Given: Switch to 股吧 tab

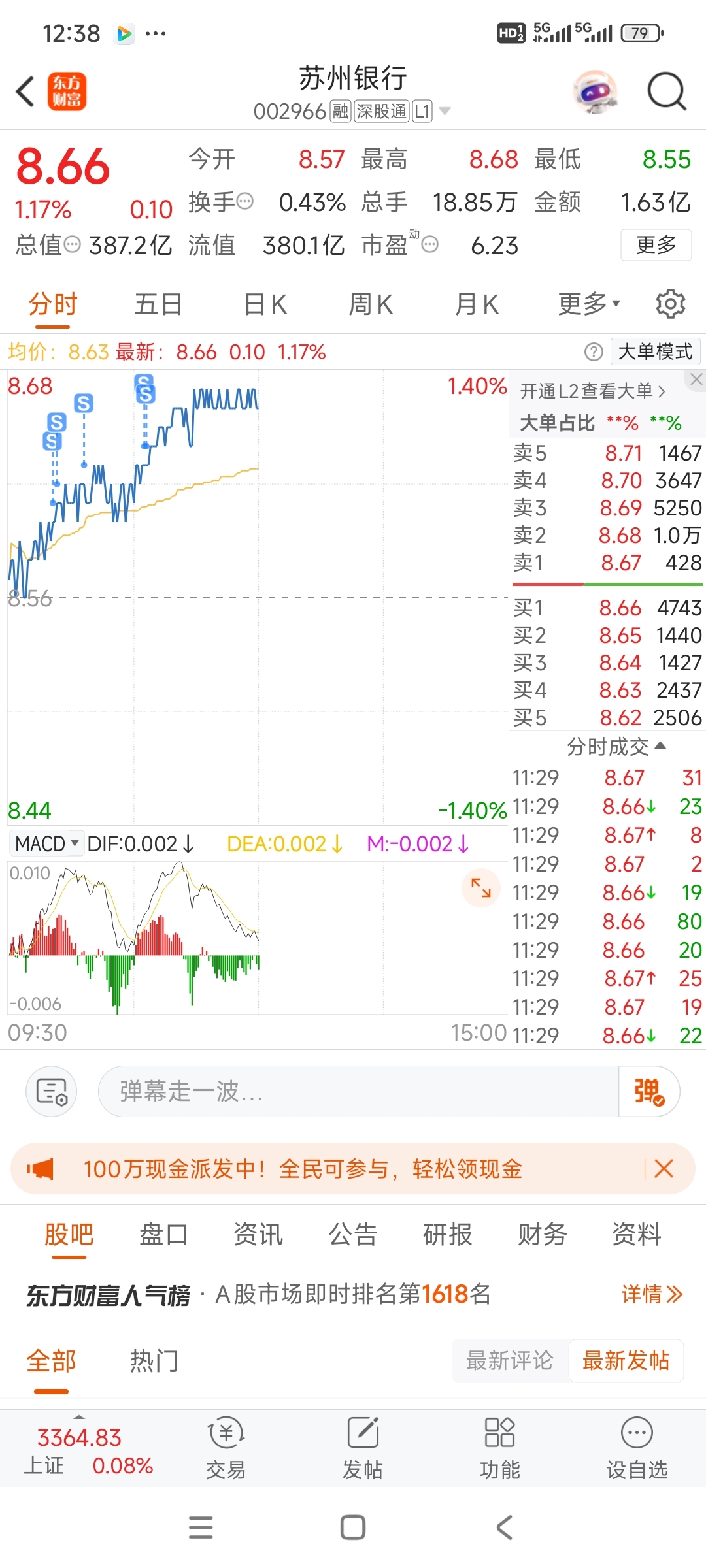Looking at the screenshot, I should pos(69,1235).
